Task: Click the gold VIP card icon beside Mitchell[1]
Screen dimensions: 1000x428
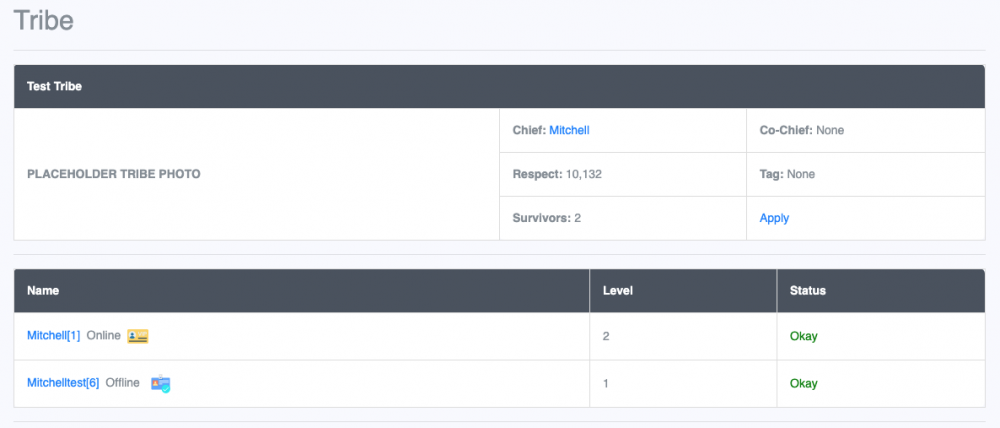Action: 138,336
